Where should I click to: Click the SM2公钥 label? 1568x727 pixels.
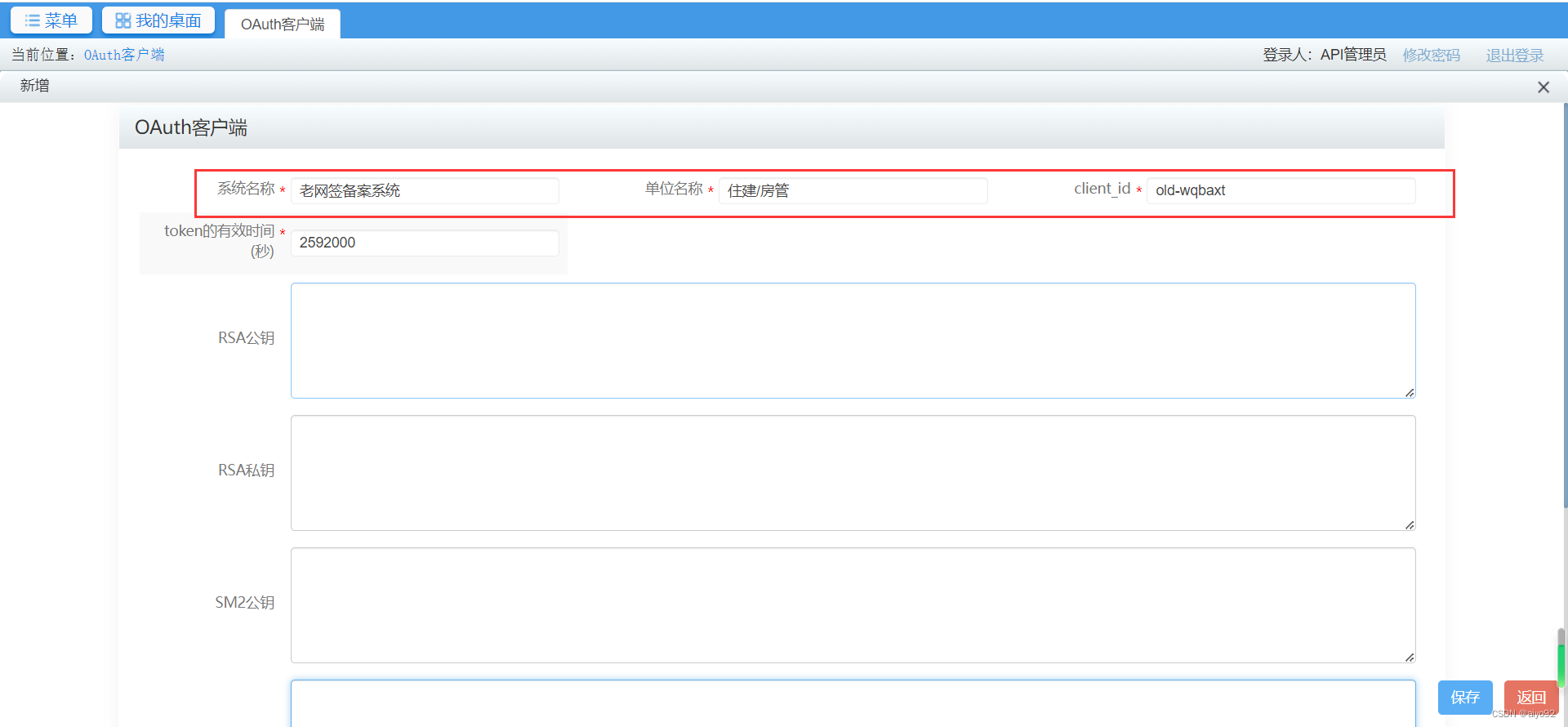[245, 603]
